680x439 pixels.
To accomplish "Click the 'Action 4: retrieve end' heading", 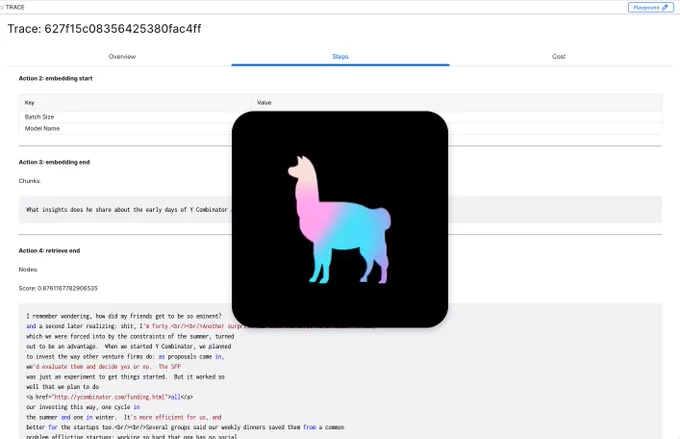I will (x=49, y=251).
